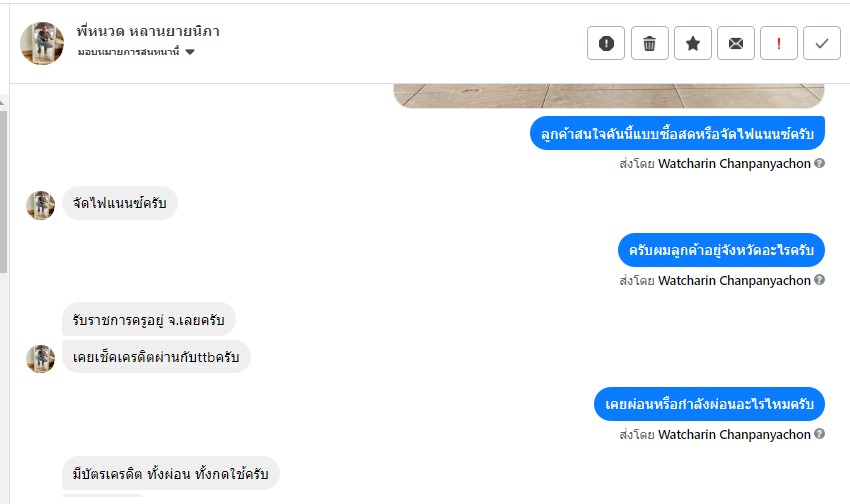Delete conversation with the trash icon
The image size is (850, 504).
click(x=650, y=43)
